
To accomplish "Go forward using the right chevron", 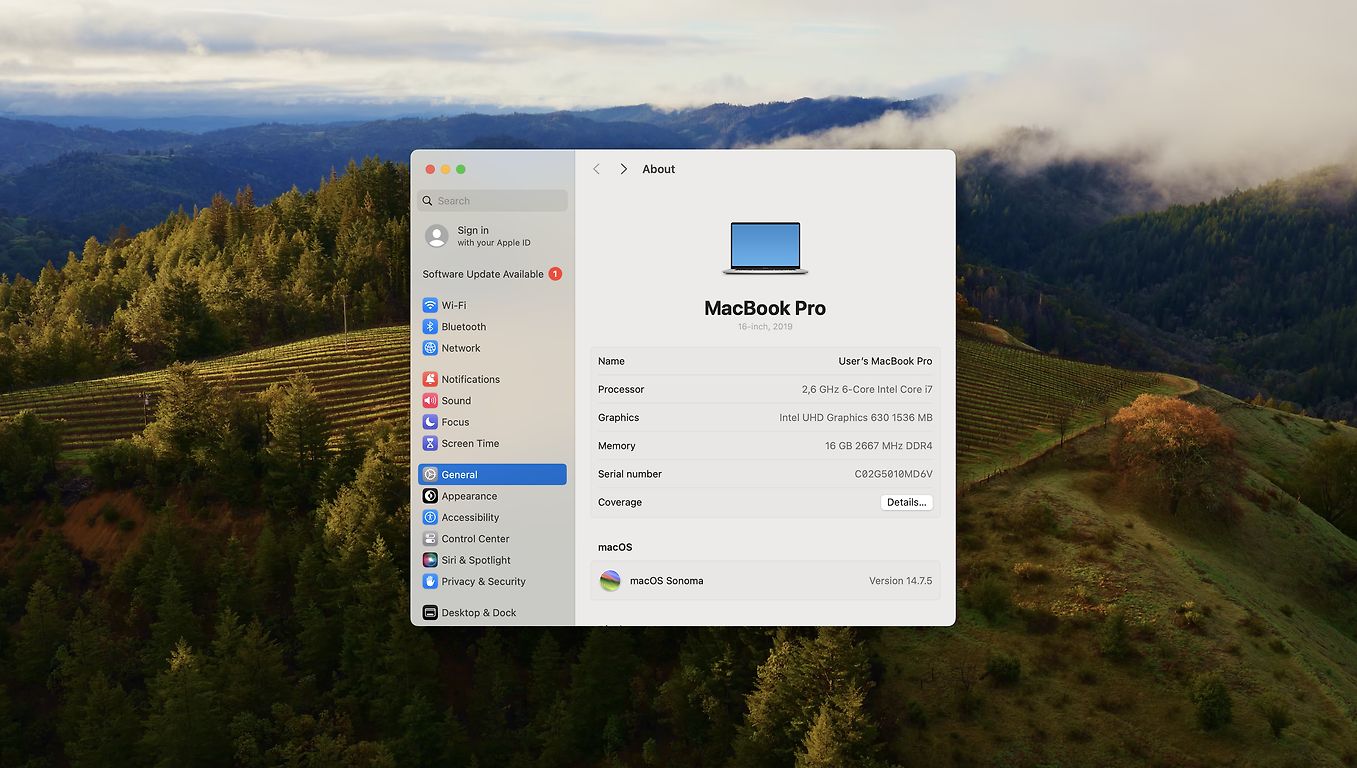I will tap(623, 169).
